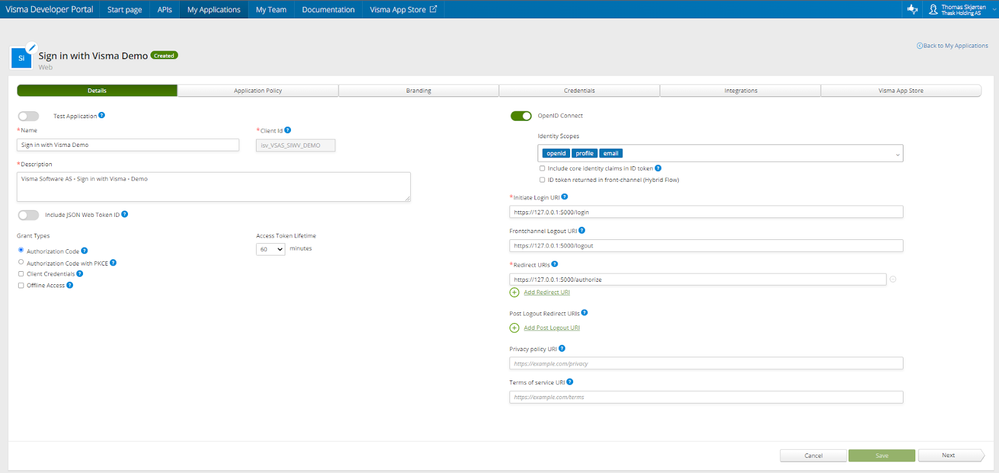The image size is (999, 473).
Task: Select Authorization Code with PKCE radio
Action: point(21,262)
